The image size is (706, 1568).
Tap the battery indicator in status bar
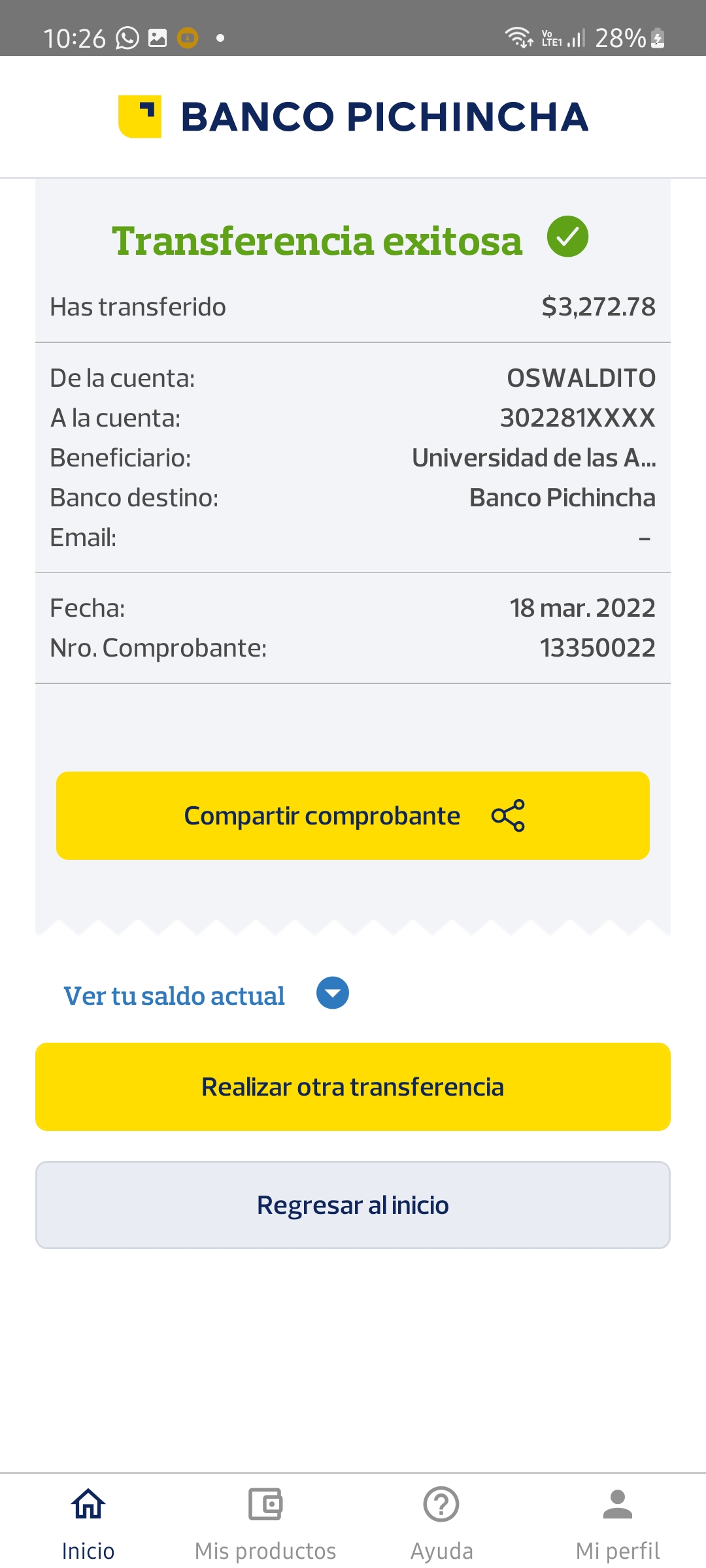(x=658, y=38)
